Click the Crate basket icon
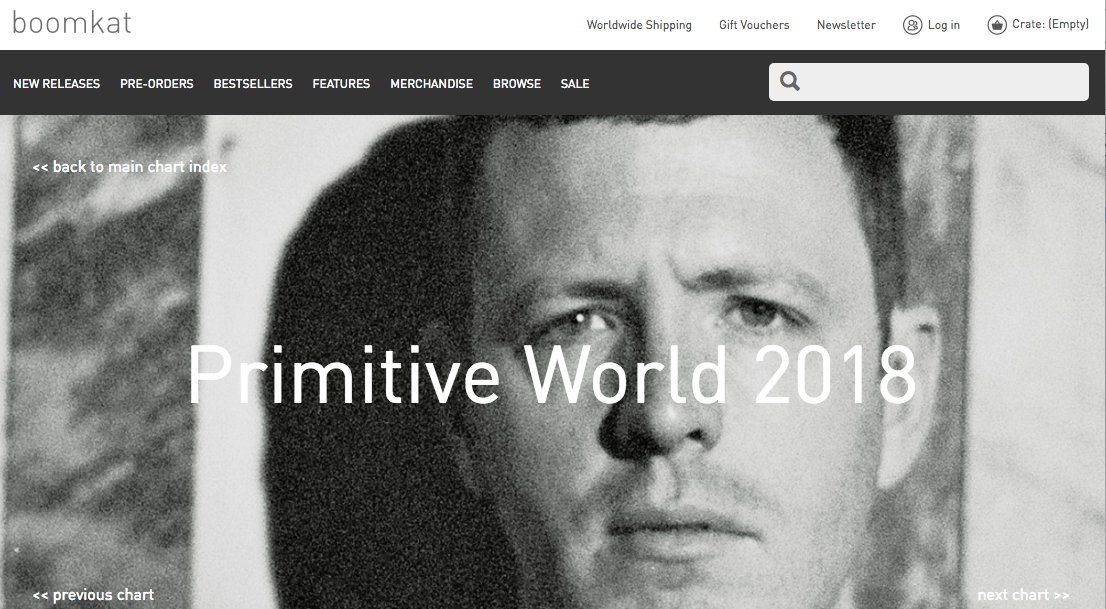The height and width of the screenshot is (609, 1106). click(x=997, y=25)
